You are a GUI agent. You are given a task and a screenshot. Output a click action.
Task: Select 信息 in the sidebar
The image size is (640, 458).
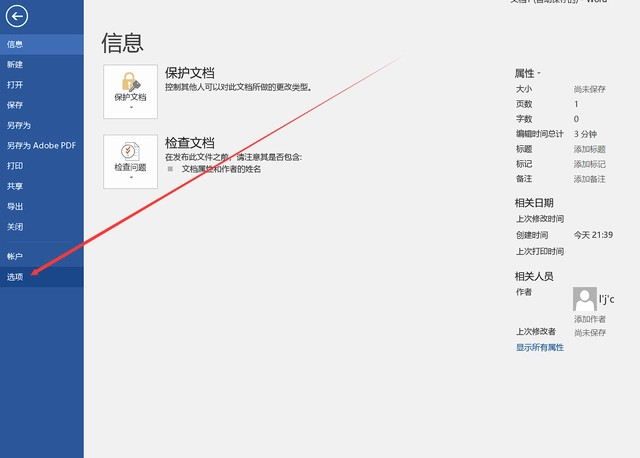(x=16, y=44)
